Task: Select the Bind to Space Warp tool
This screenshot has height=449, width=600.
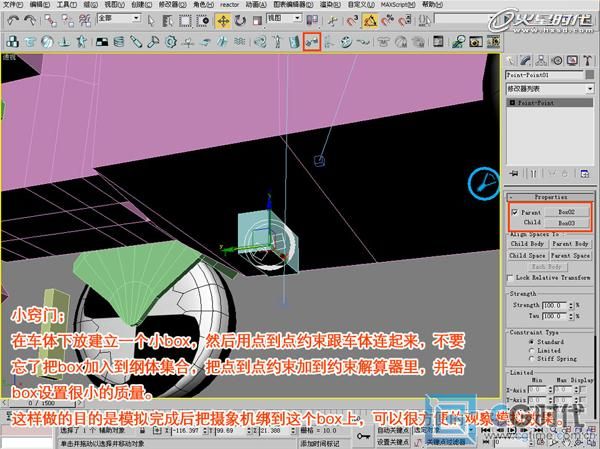Action: [x=85, y=21]
